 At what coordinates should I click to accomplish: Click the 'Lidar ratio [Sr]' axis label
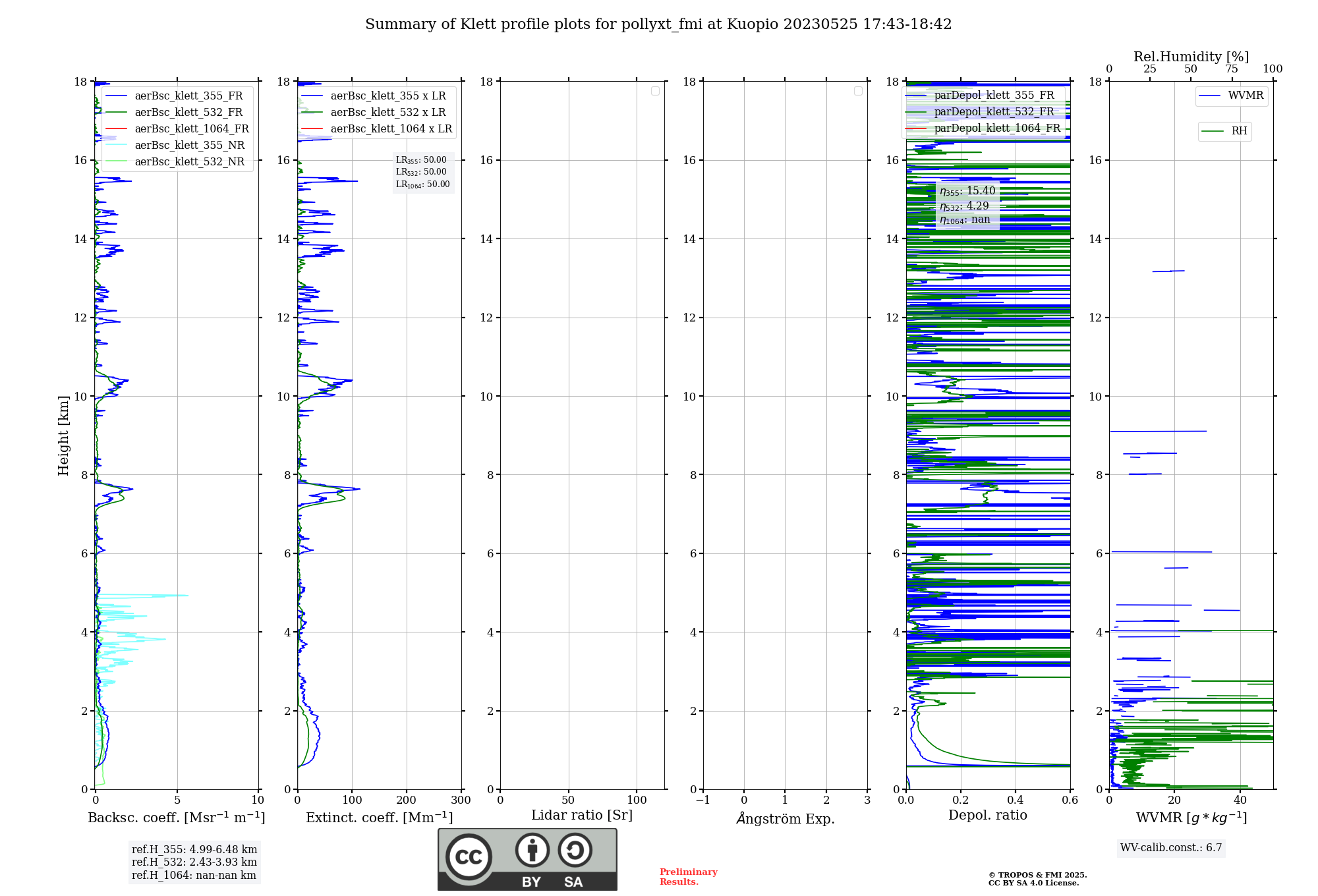click(x=582, y=816)
